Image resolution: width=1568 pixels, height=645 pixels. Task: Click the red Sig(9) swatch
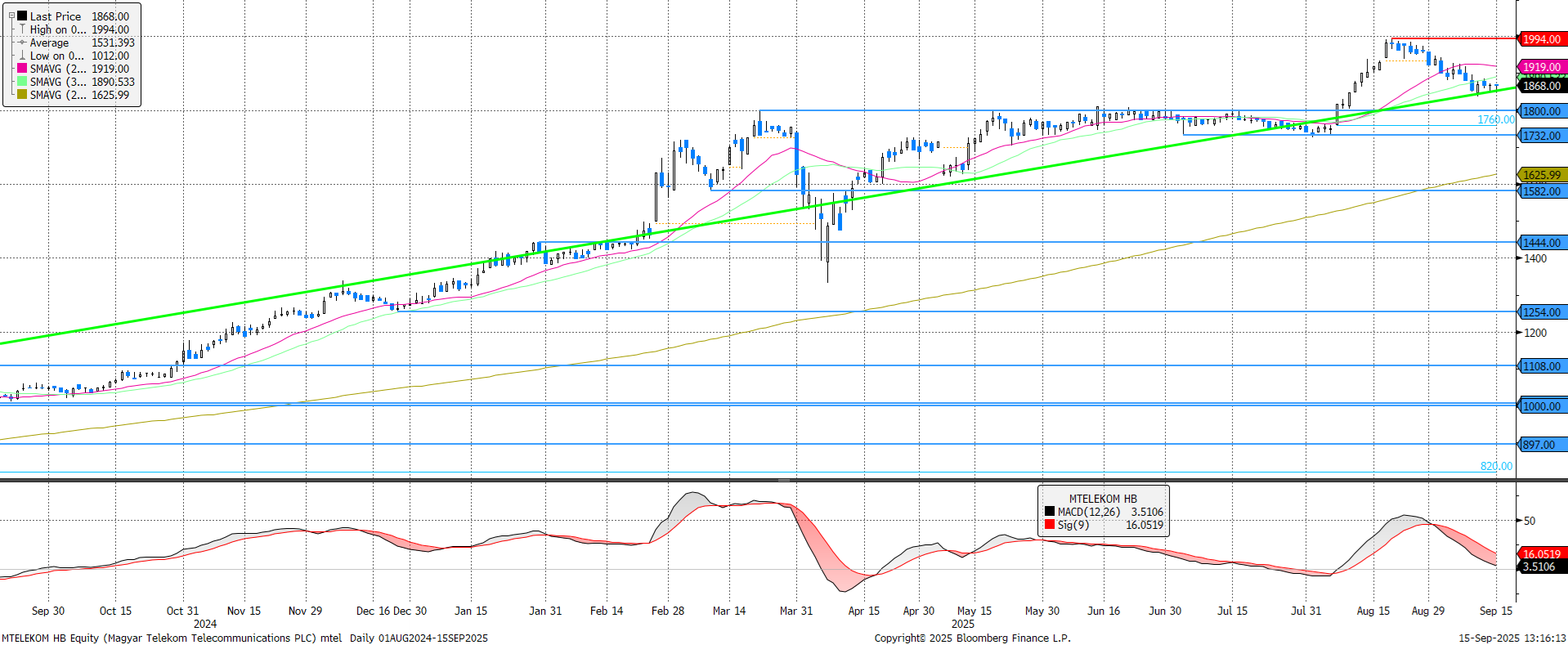1050,525
